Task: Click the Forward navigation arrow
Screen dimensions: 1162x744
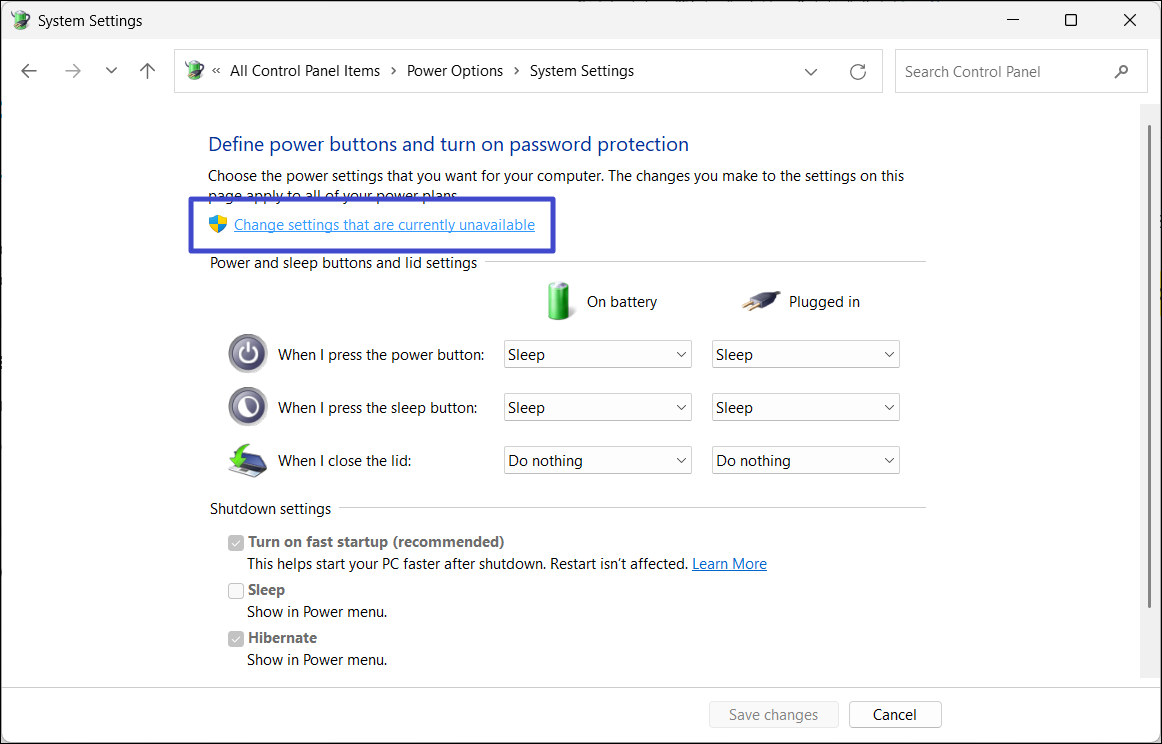Action: point(72,71)
